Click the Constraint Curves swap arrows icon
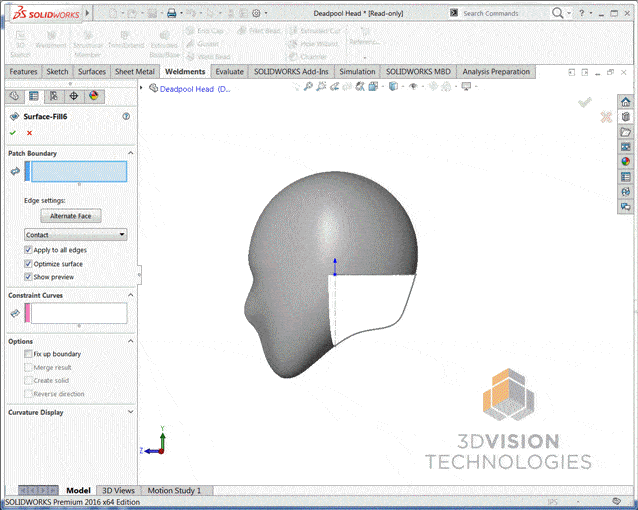638x510 pixels. [x=15, y=313]
